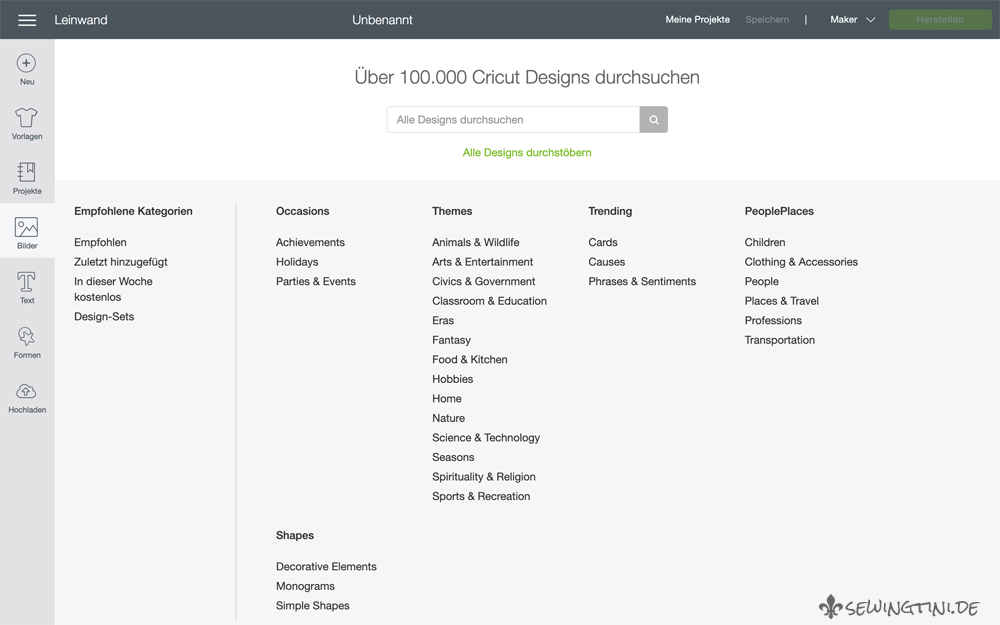This screenshot has height=625, width=1000.
Task: Browse Monograms shapes
Action: (305, 586)
